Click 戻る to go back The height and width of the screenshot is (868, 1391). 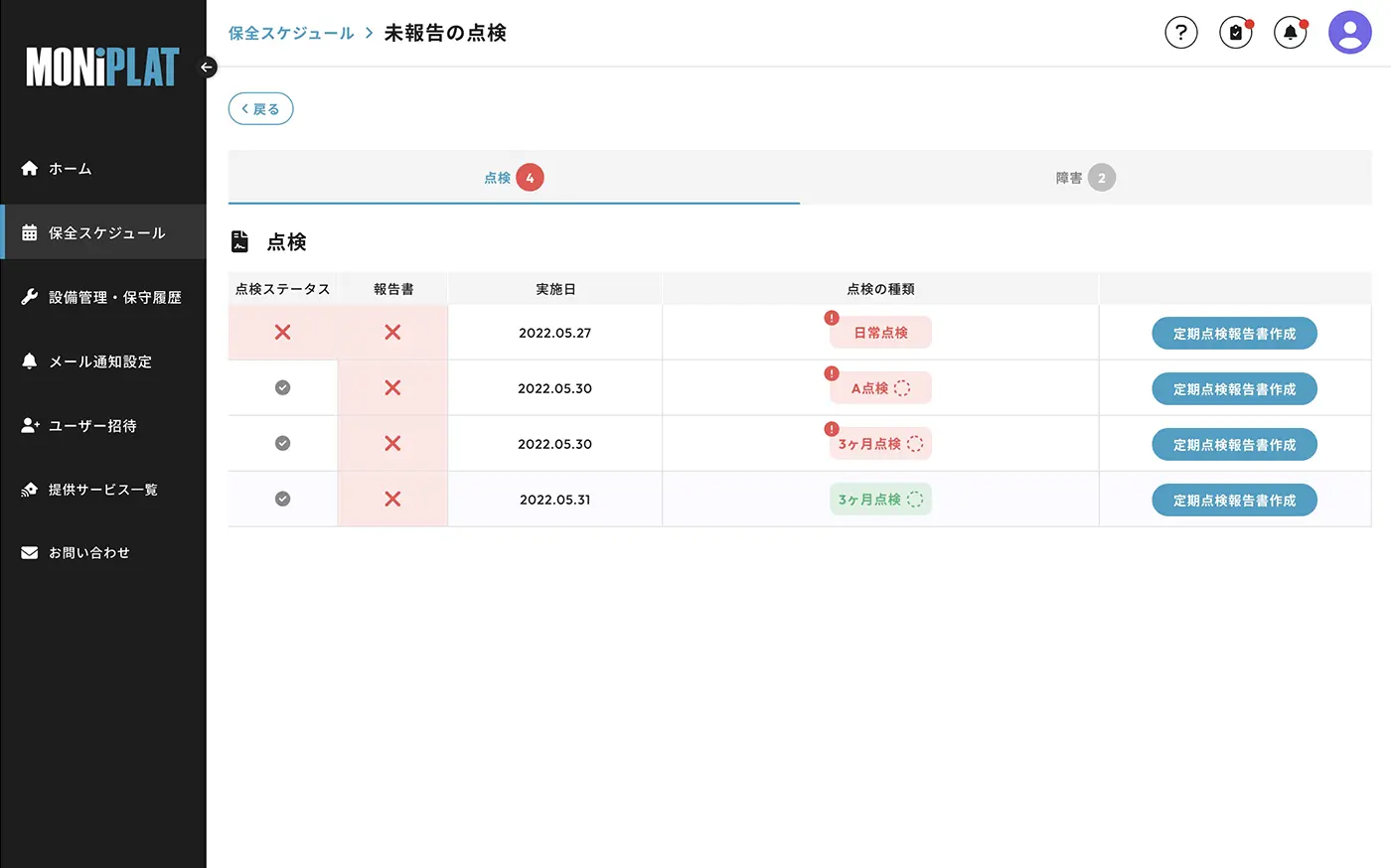pos(260,108)
